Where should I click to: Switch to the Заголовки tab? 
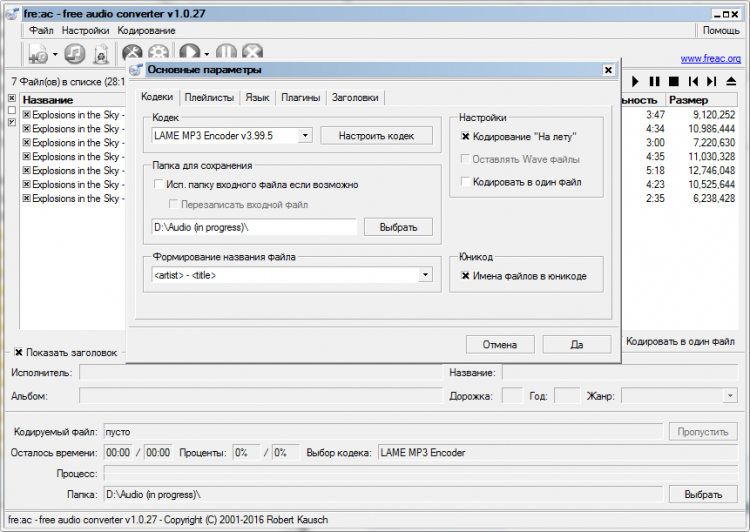click(355, 98)
